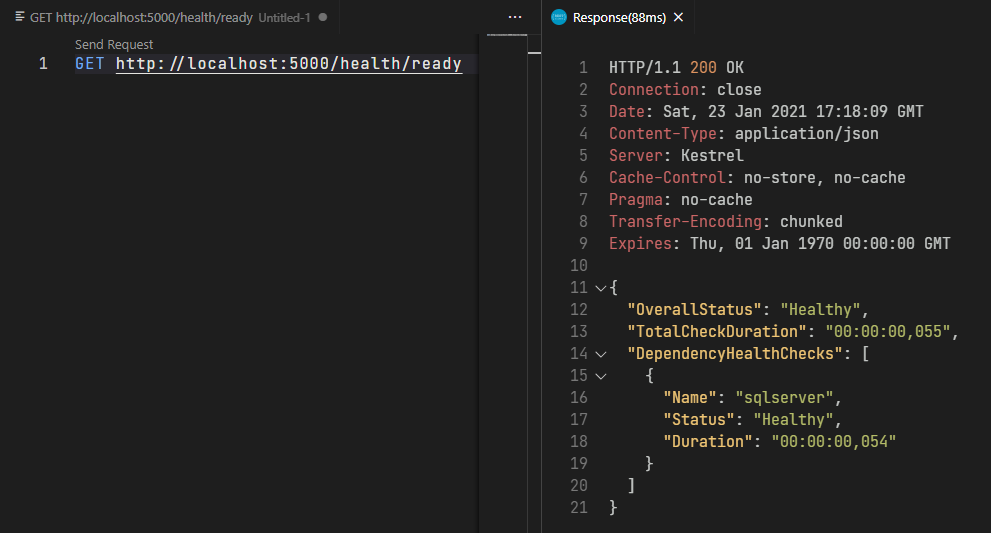
Task: Click line number 10 in the response gutter
Action: pyautogui.click(x=579, y=266)
